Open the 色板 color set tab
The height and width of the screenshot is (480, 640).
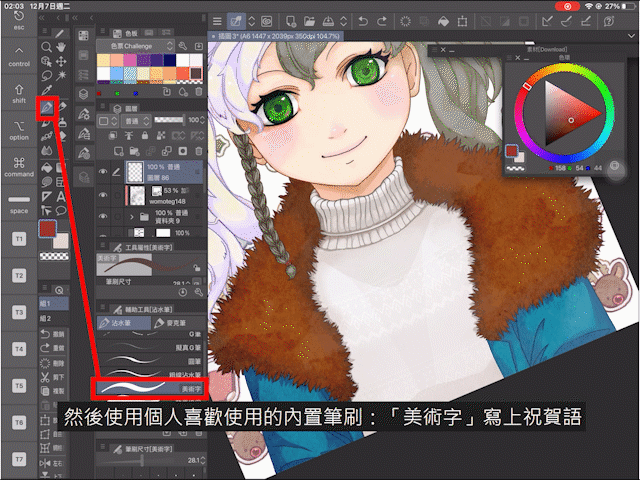click(127, 33)
